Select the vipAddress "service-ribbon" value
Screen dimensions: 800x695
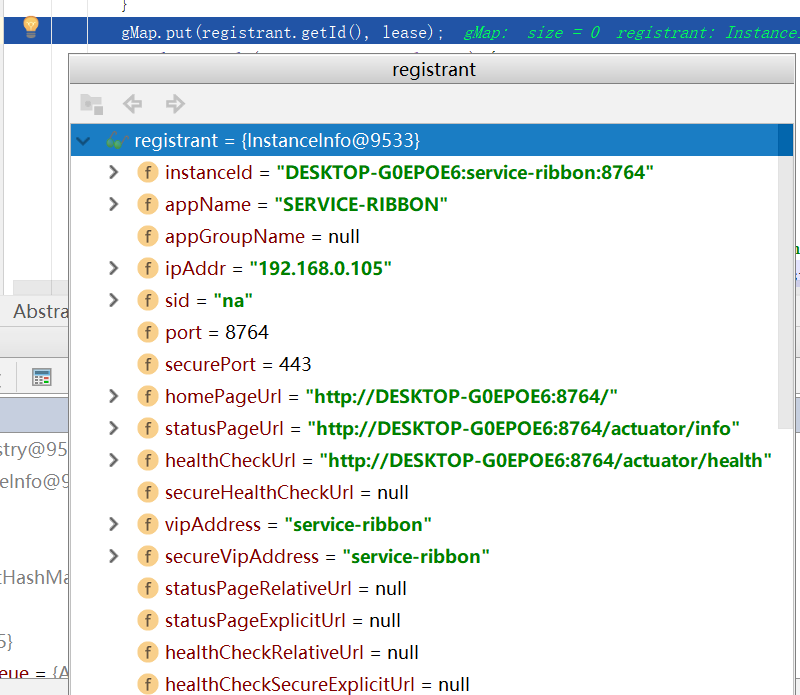(x=358, y=524)
